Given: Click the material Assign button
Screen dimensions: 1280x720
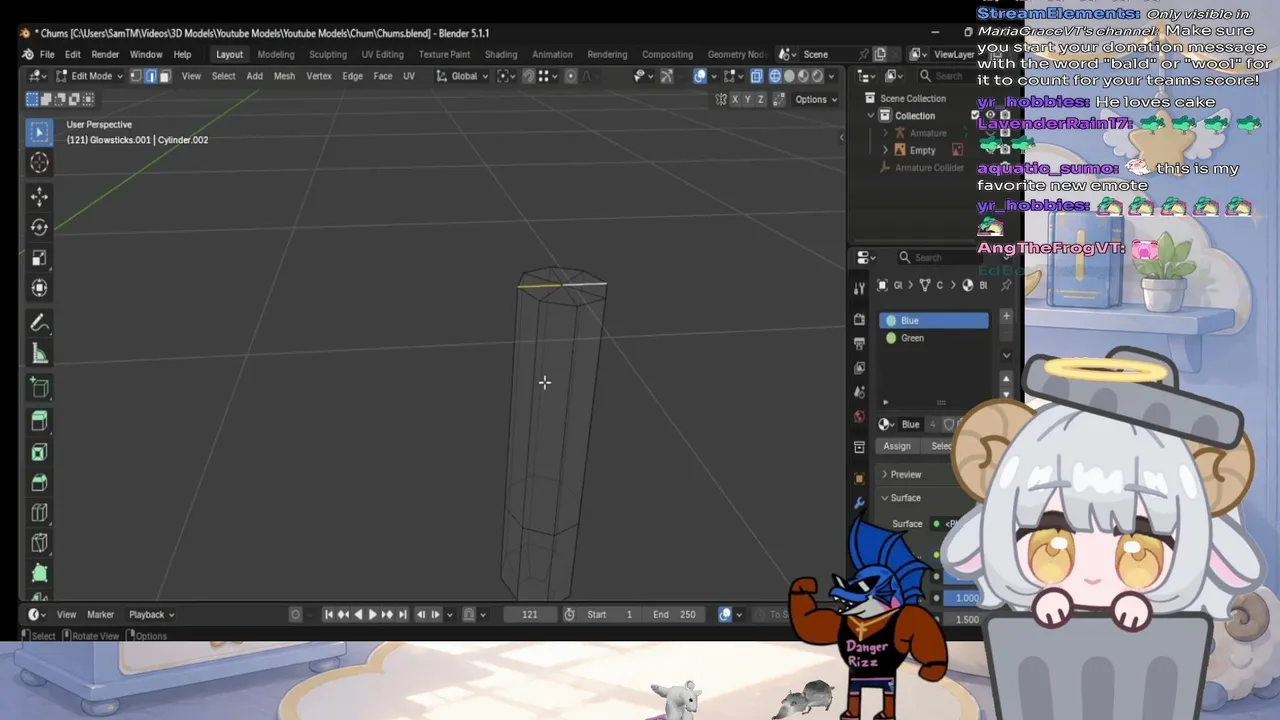Looking at the screenshot, I should pyautogui.click(x=897, y=446).
